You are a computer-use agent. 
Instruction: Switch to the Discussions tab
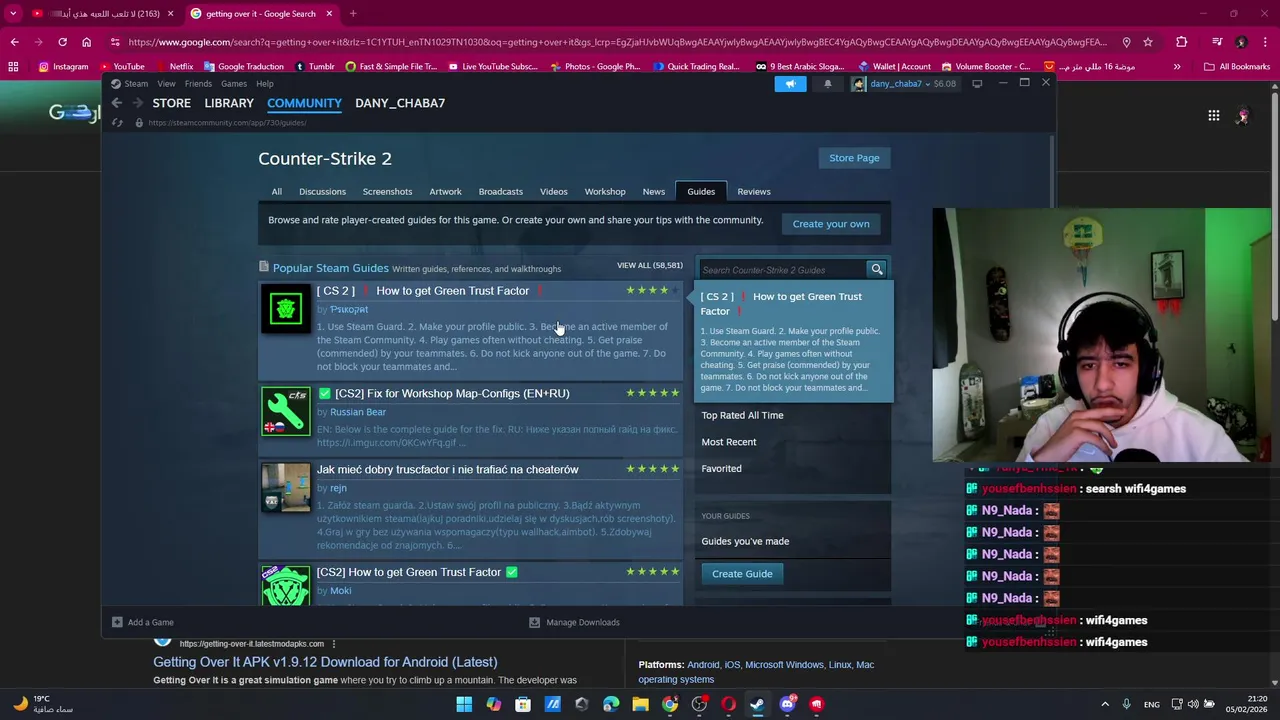(x=322, y=191)
